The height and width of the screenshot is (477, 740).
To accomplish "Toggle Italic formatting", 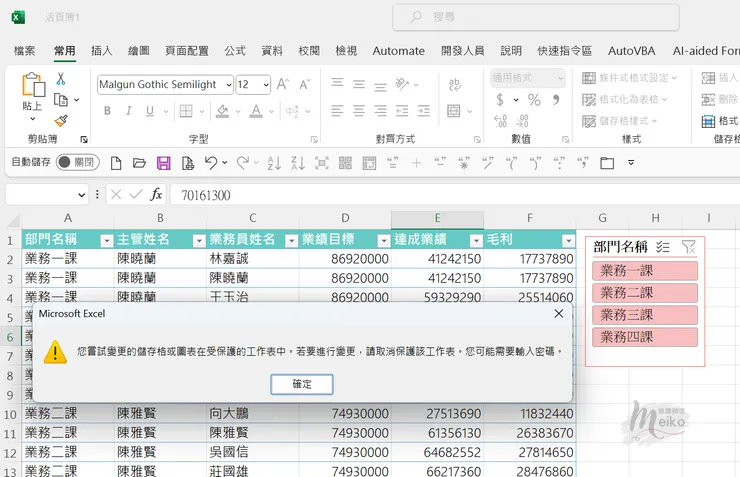I will click(x=128, y=111).
